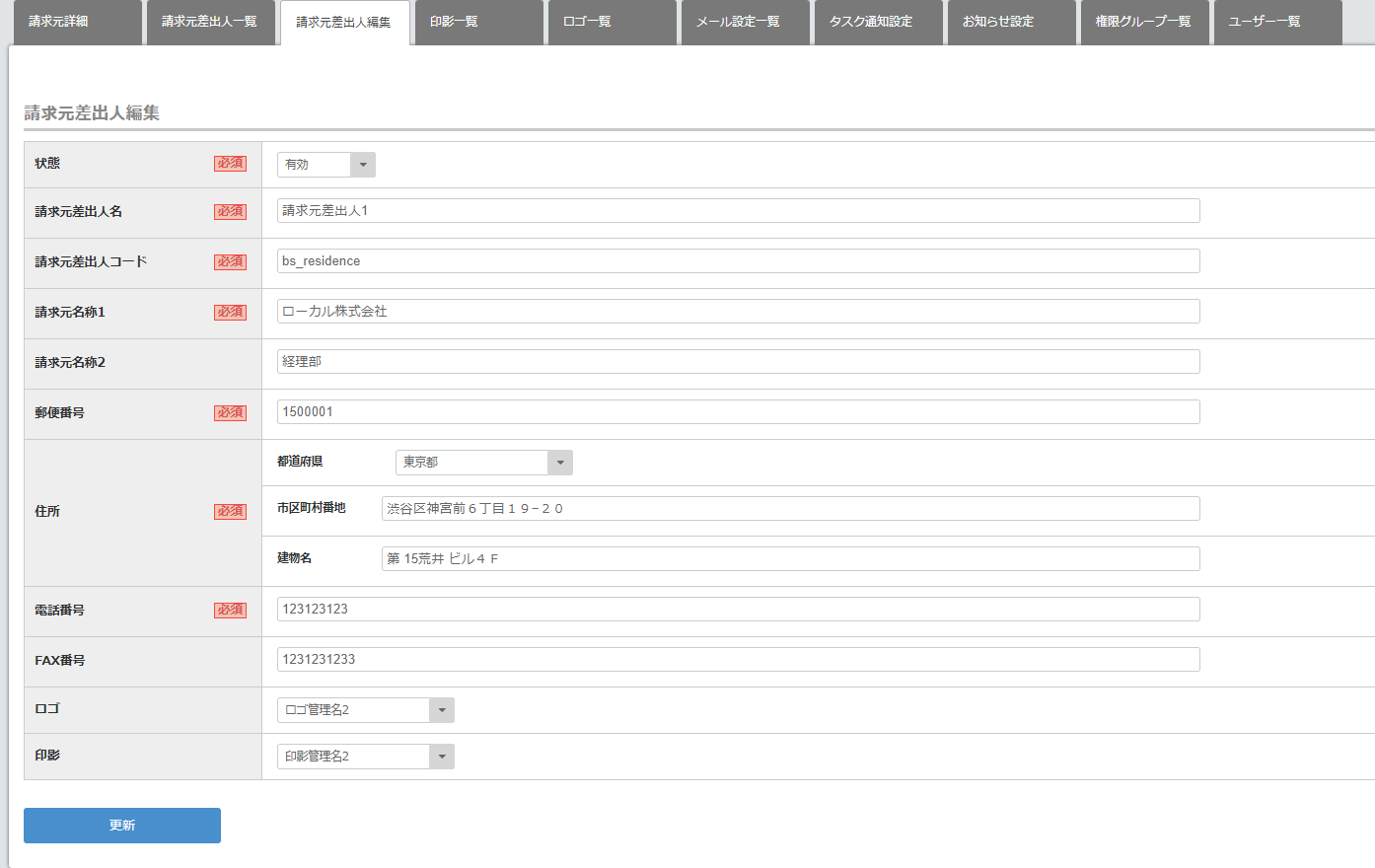Select the 市区町村番地 address field

pyautogui.click(x=789, y=509)
